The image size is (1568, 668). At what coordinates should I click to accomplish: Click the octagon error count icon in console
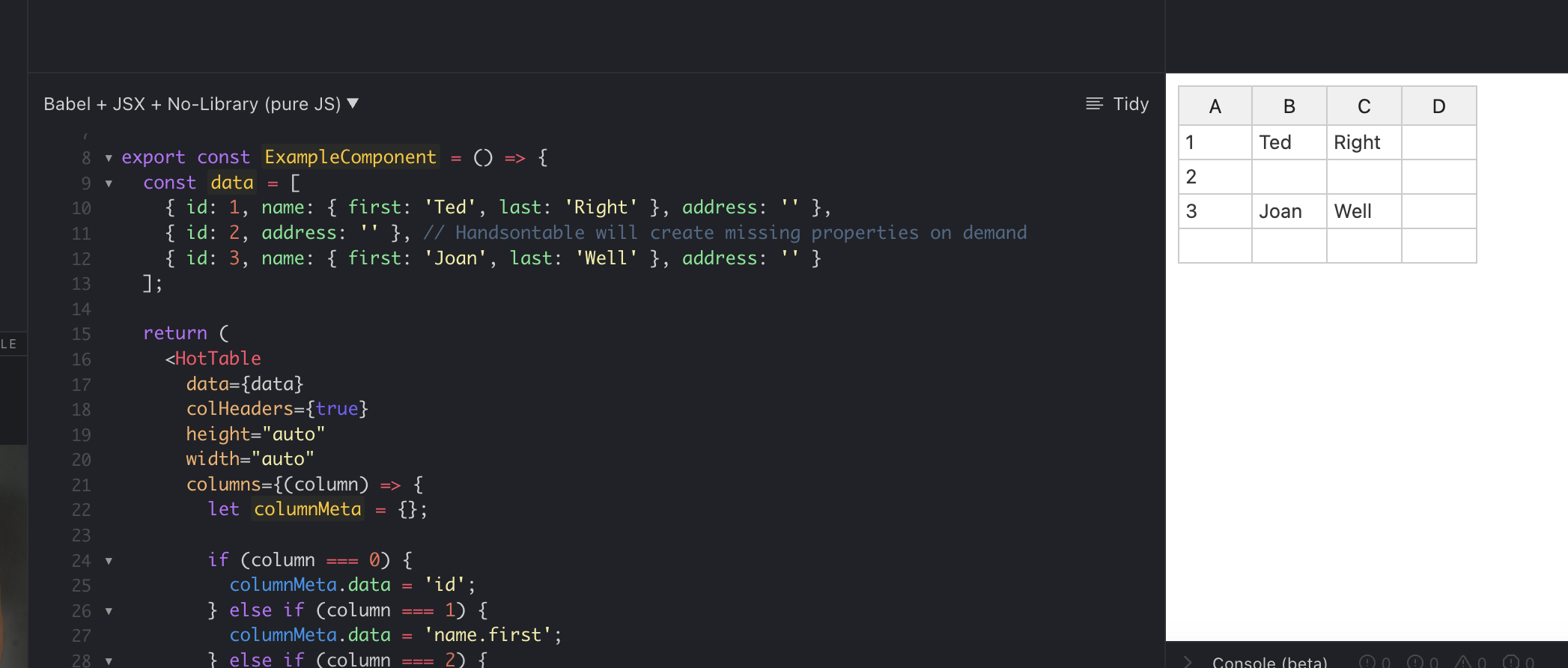pyautogui.click(x=1511, y=662)
